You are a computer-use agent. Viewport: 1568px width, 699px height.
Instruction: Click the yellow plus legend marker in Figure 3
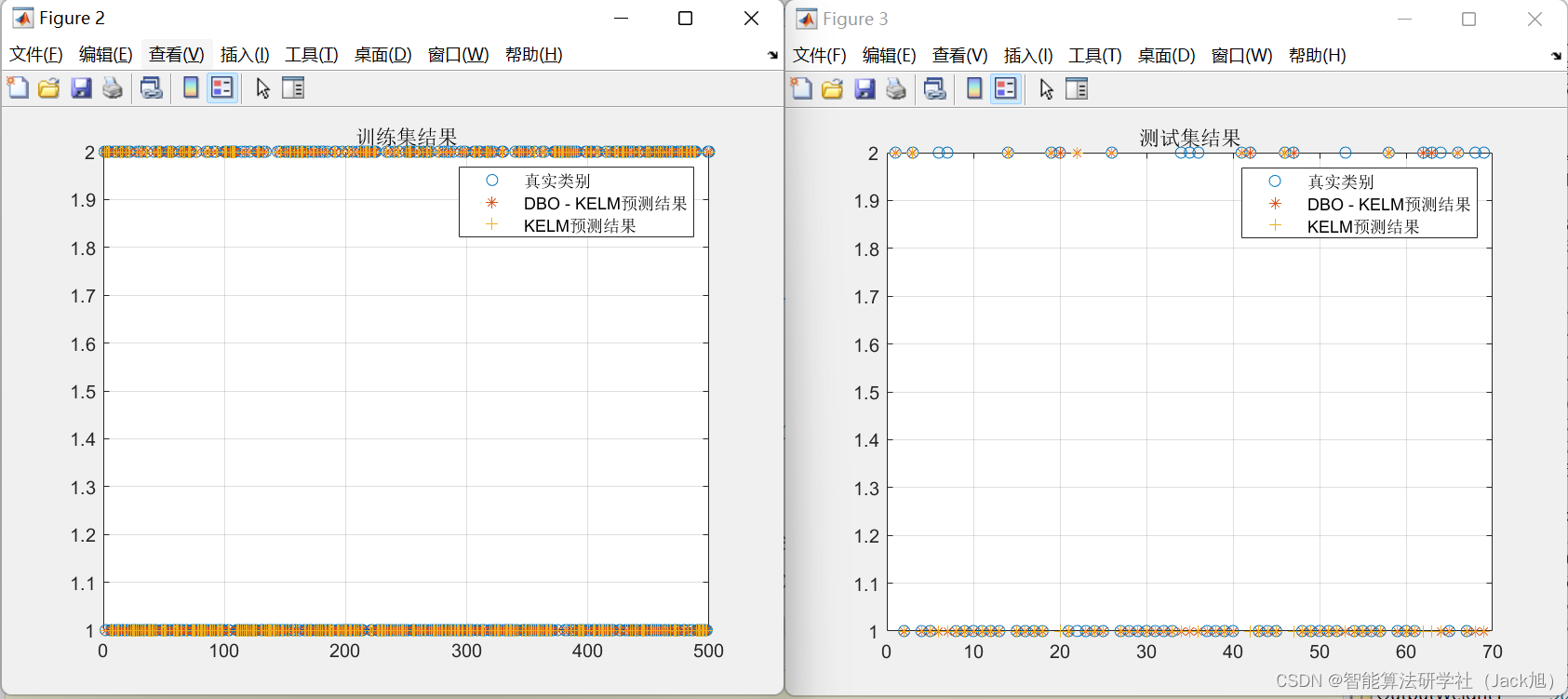coord(1275,225)
